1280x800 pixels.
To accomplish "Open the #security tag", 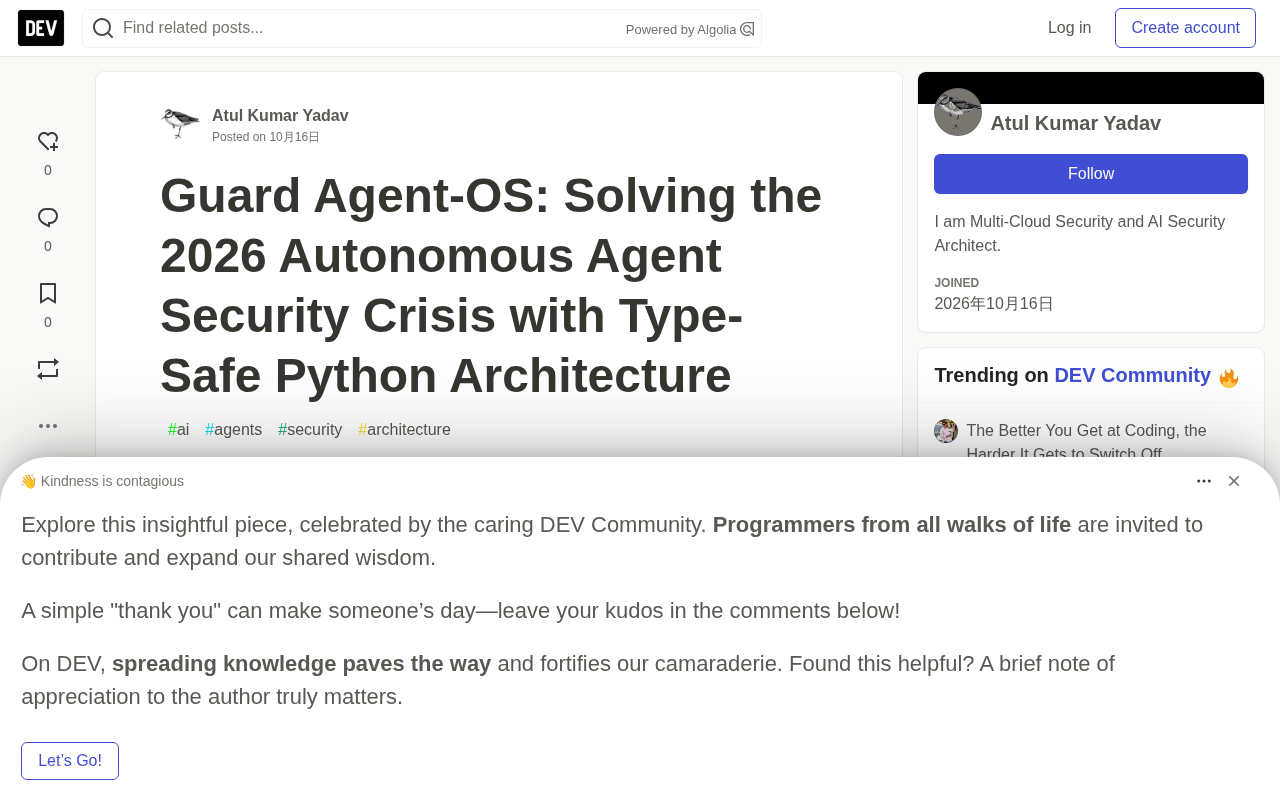I will click(310, 430).
